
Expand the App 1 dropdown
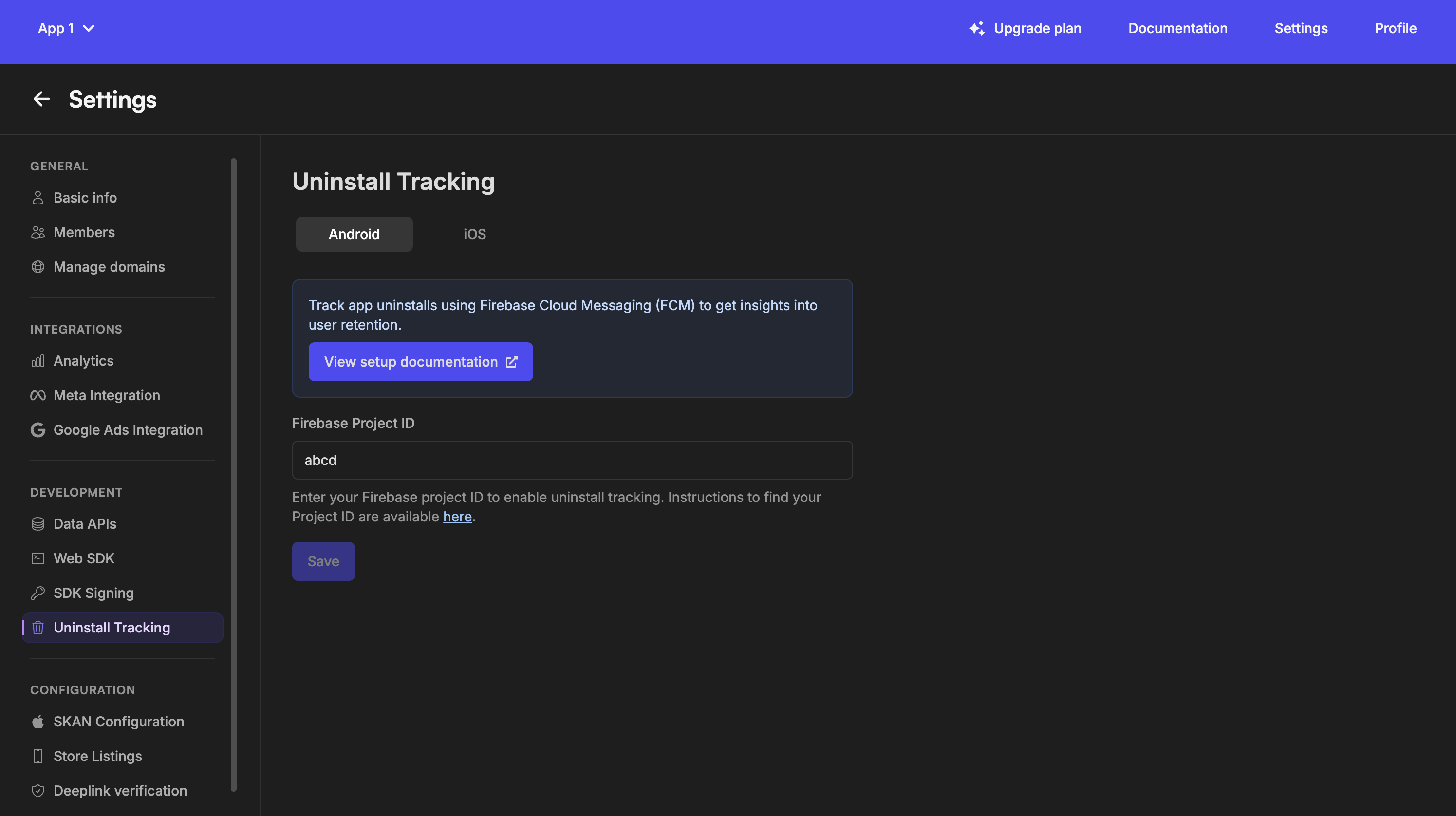pyautogui.click(x=66, y=28)
